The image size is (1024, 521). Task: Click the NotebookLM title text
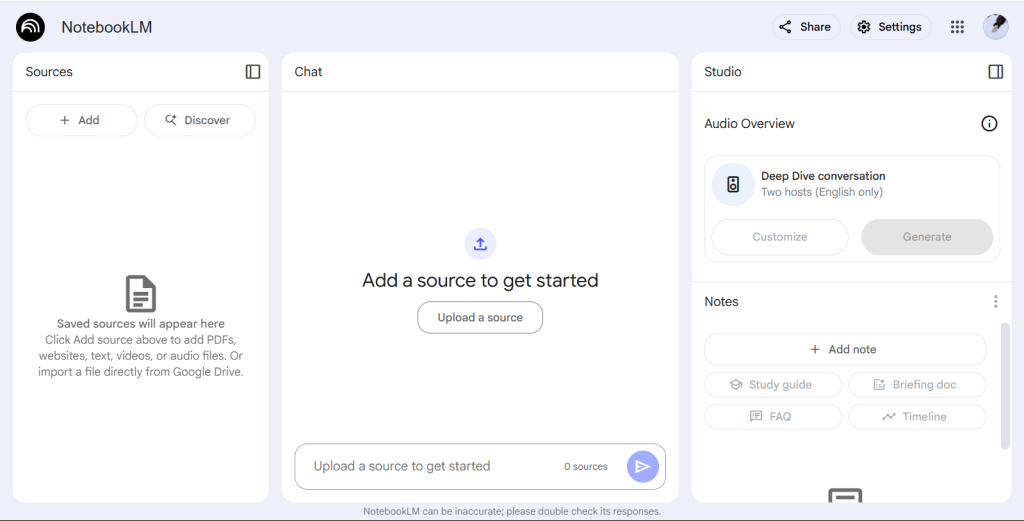106,27
